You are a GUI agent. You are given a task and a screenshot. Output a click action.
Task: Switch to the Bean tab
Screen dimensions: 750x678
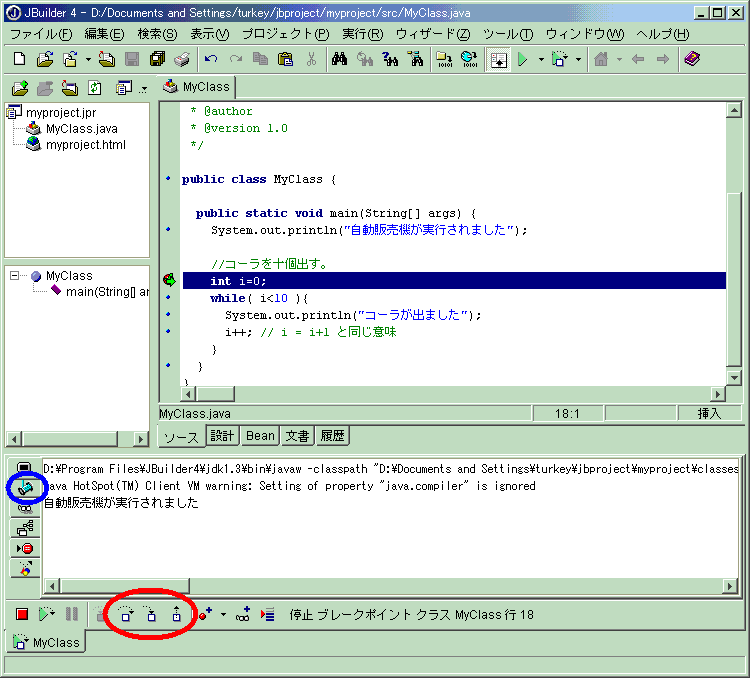(x=260, y=436)
